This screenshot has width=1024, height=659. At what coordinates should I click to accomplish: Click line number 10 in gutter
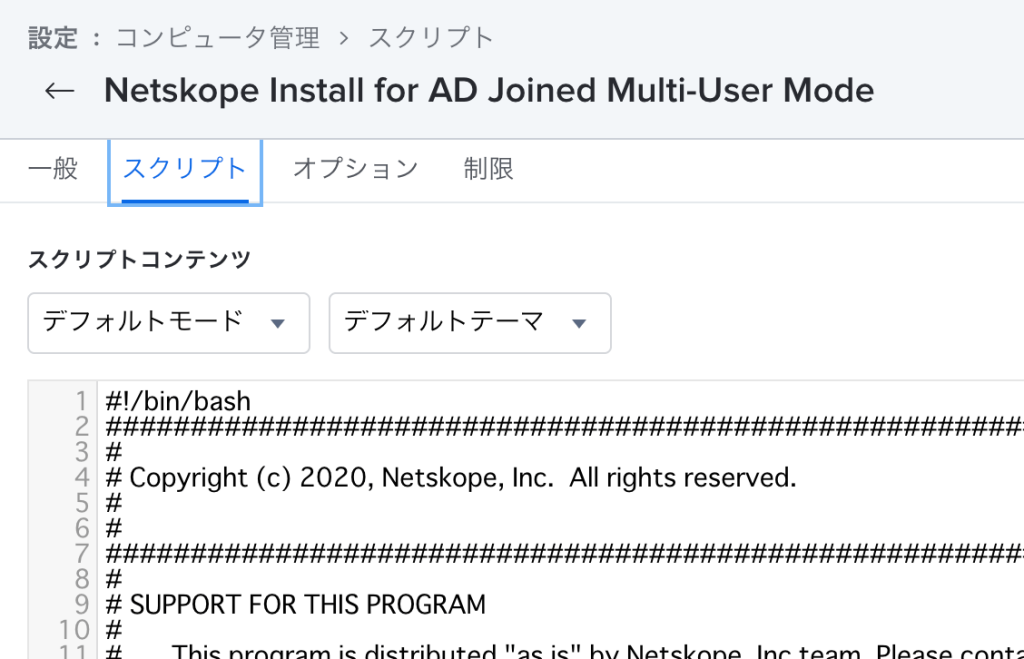pos(74,630)
